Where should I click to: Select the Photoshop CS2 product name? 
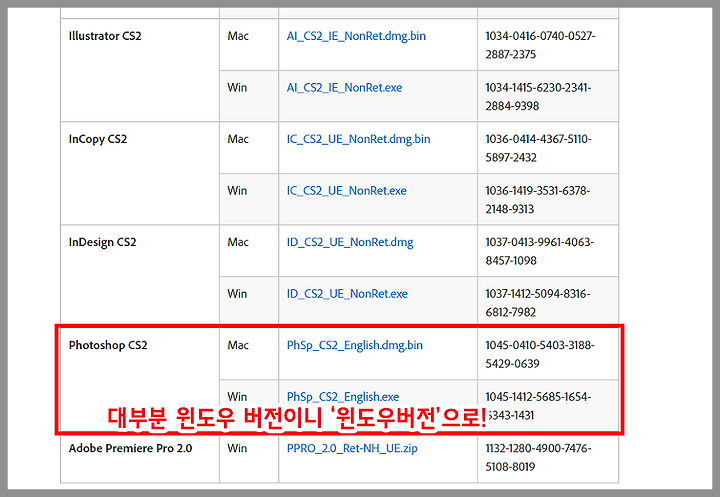(108, 345)
